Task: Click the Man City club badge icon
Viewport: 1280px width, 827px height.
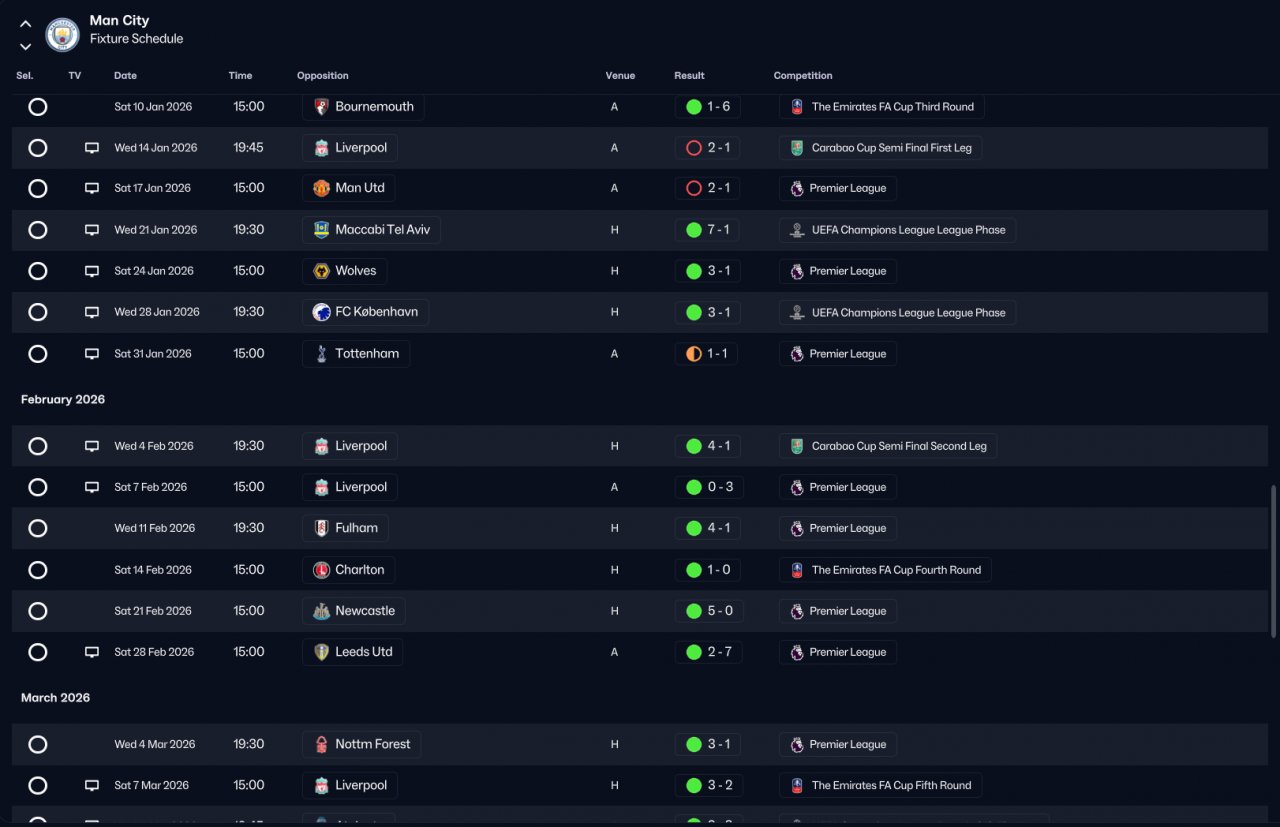Action: point(63,35)
